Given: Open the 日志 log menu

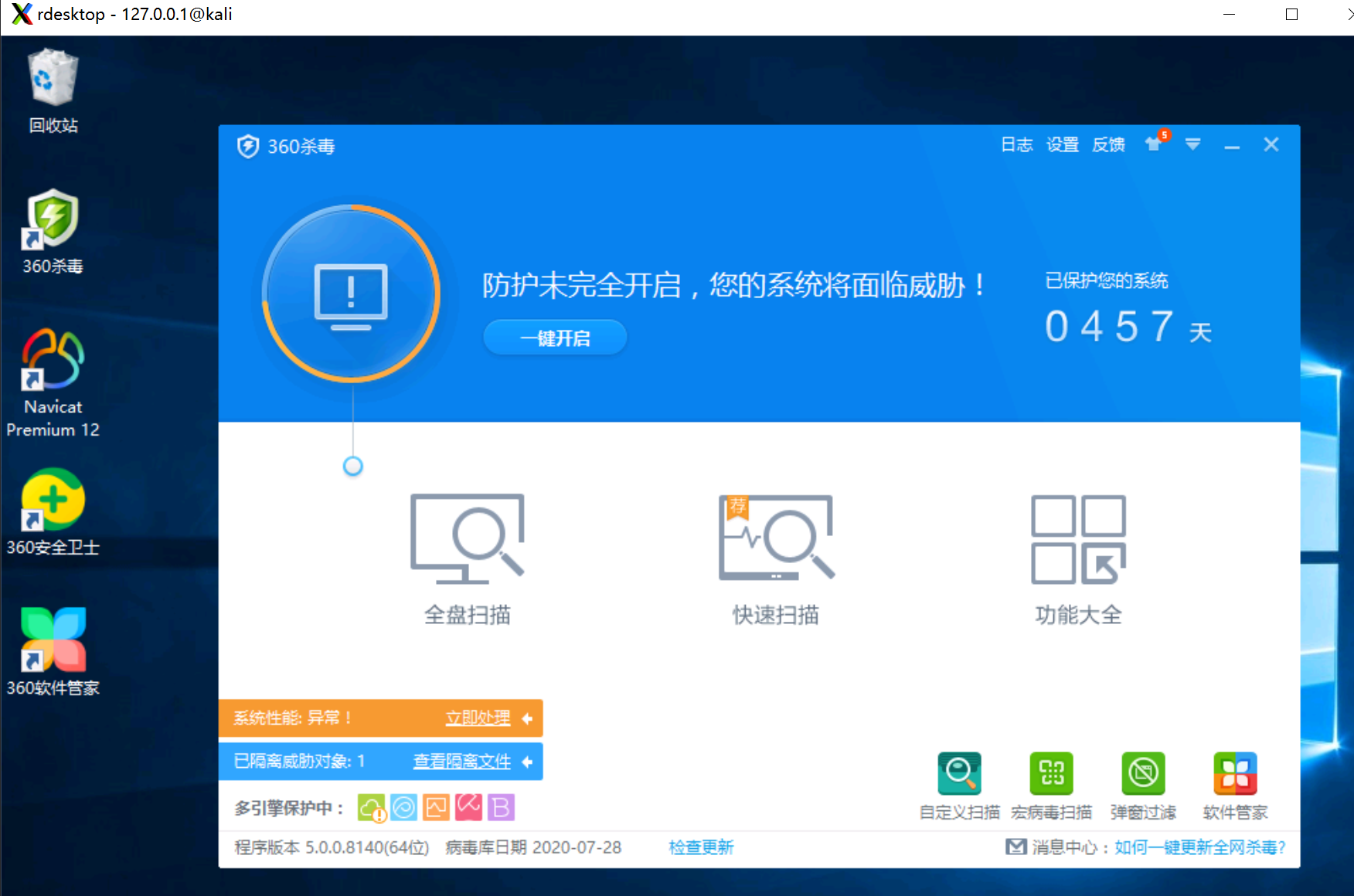Looking at the screenshot, I should [x=1016, y=144].
